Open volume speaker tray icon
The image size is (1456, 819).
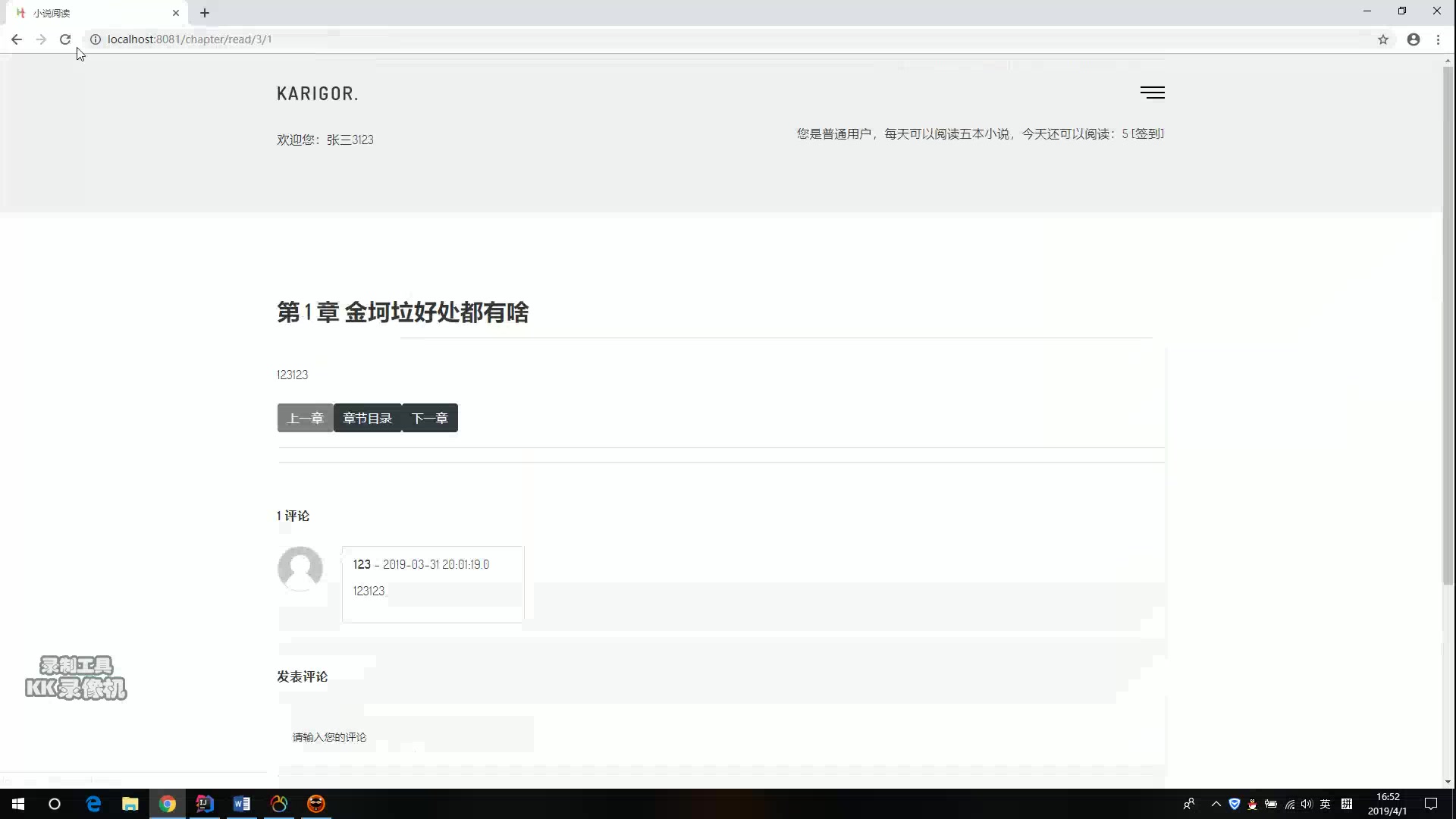pyautogui.click(x=1307, y=804)
